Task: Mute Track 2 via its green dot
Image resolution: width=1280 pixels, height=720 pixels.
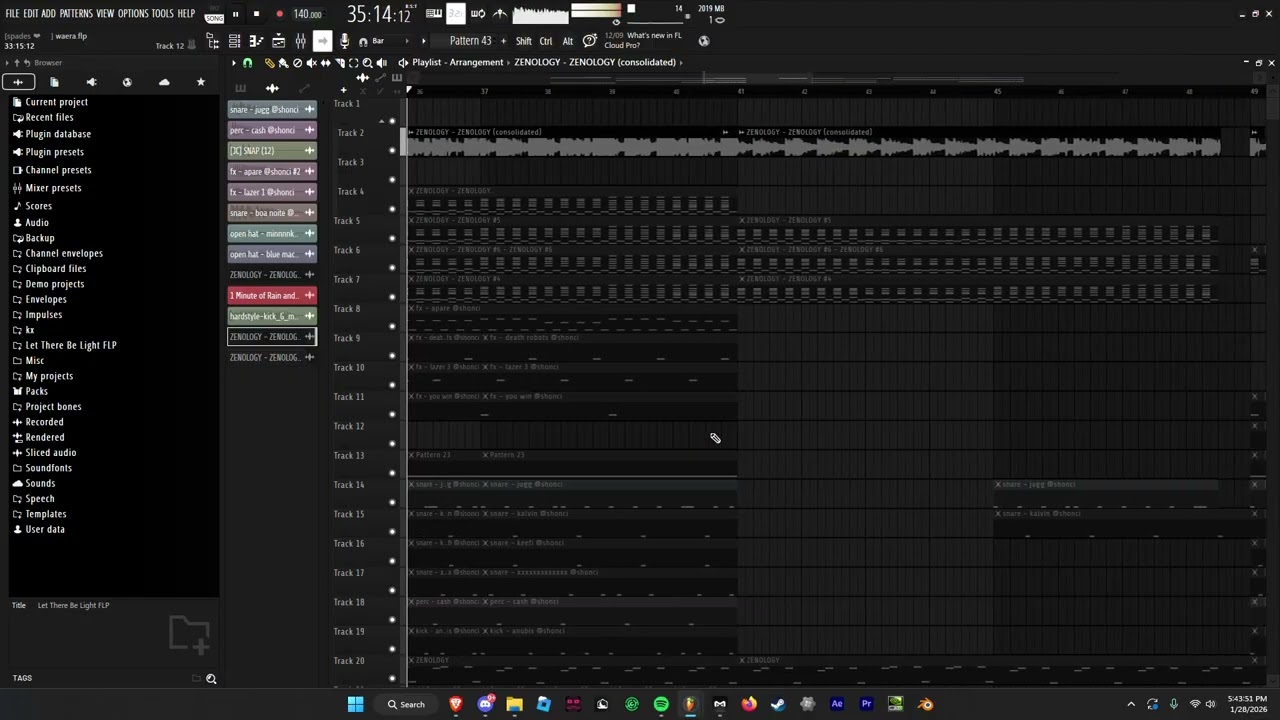Action: [392, 150]
